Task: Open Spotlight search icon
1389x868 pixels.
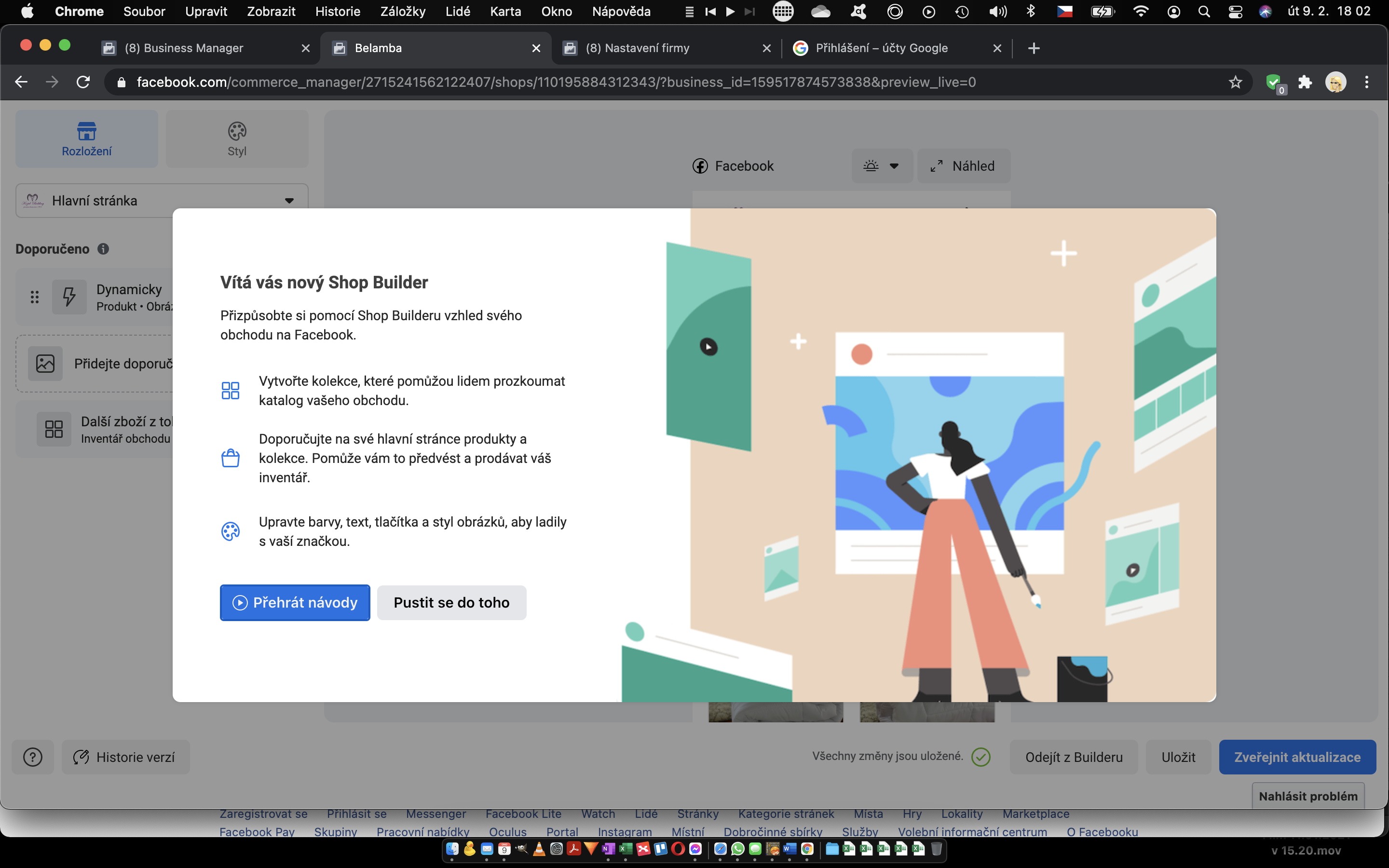Action: click(1204, 12)
